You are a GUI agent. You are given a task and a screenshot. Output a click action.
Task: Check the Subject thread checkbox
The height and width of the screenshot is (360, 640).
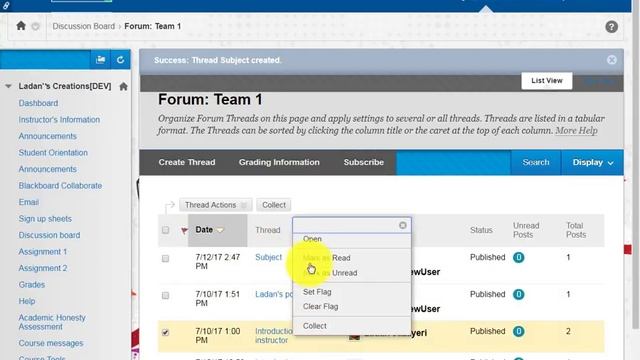coord(165,259)
